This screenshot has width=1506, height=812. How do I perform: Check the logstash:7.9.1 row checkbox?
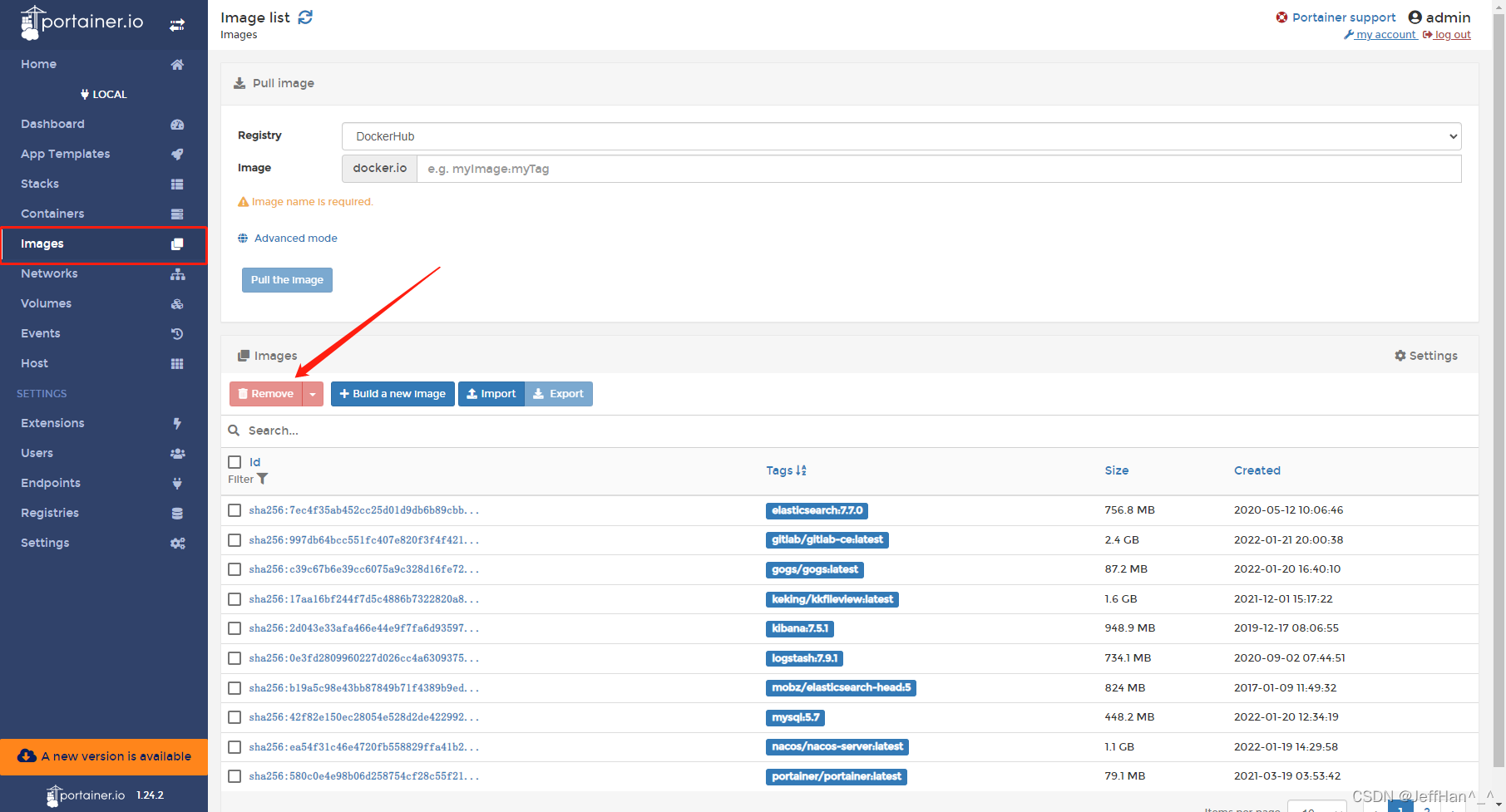(x=235, y=658)
